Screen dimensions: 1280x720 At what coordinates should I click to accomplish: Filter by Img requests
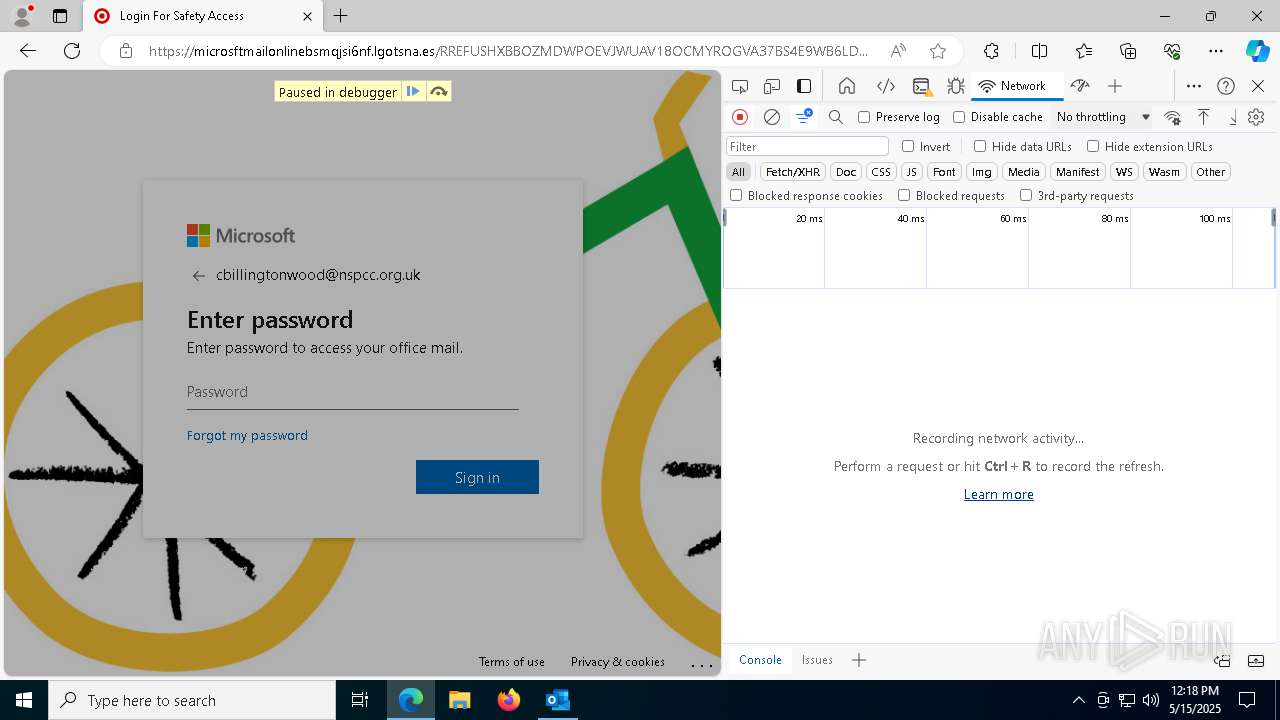pyautogui.click(x=982, y=172)
